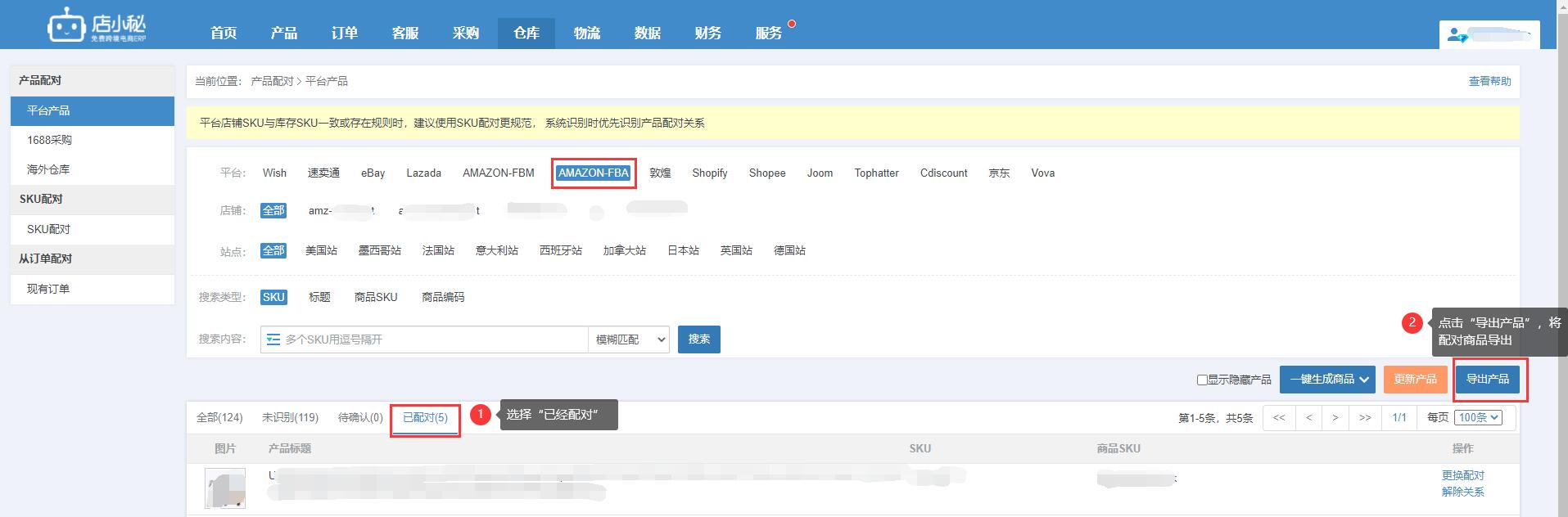1568x517 pixels.
Task: Go to the previous page arrow
Action: [x=1308, y=418]
